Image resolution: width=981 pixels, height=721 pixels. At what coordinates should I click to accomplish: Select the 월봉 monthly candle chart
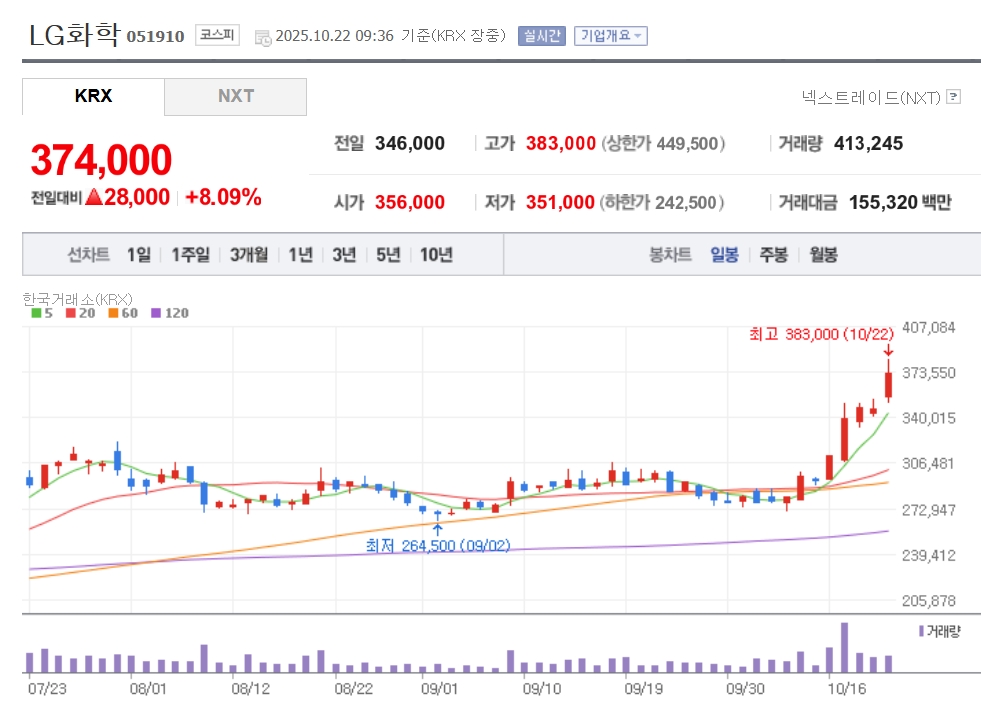coord(823,255)
